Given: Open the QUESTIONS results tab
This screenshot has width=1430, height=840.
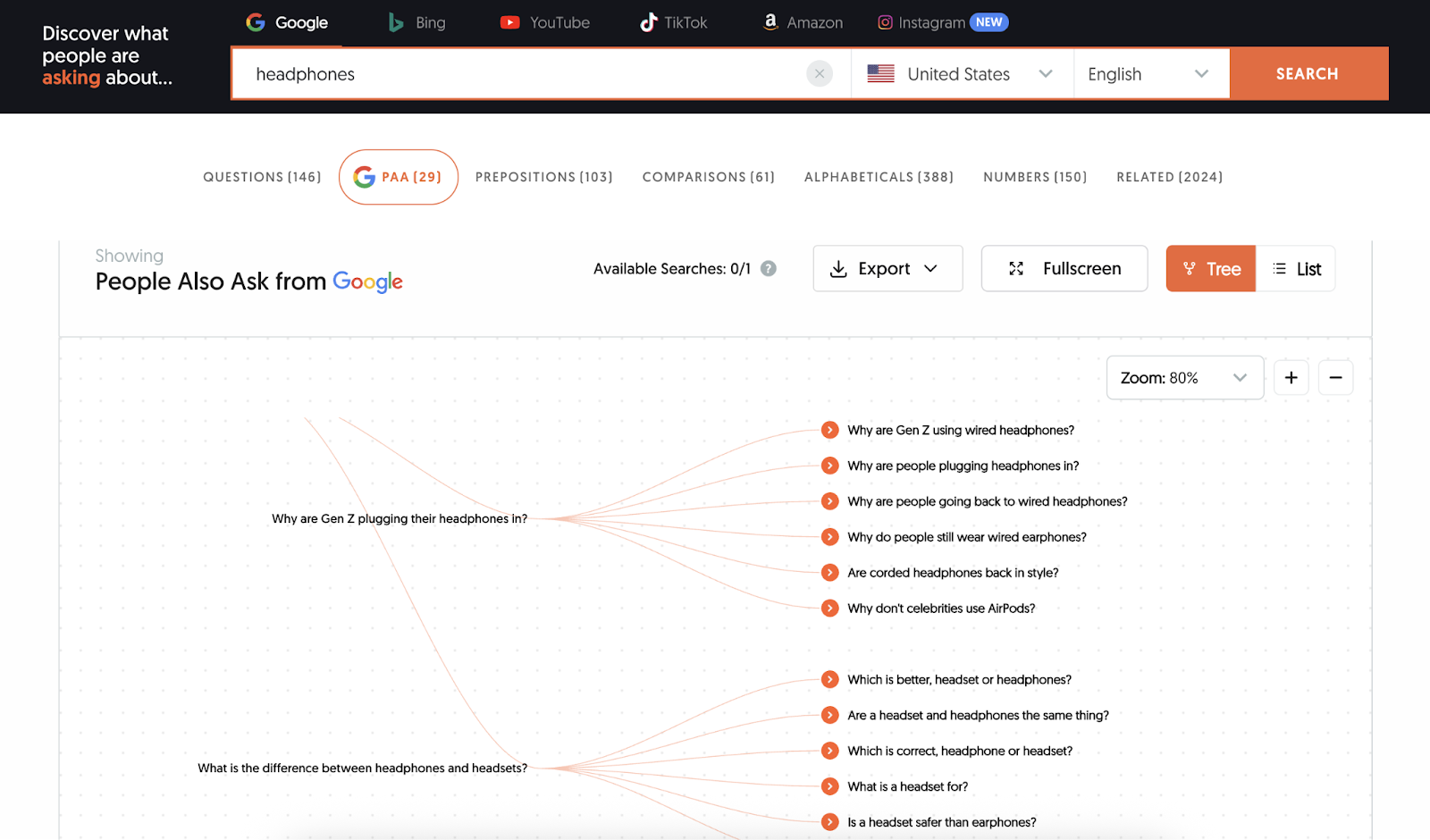Looking at the screenshot, I should point(261,177).
